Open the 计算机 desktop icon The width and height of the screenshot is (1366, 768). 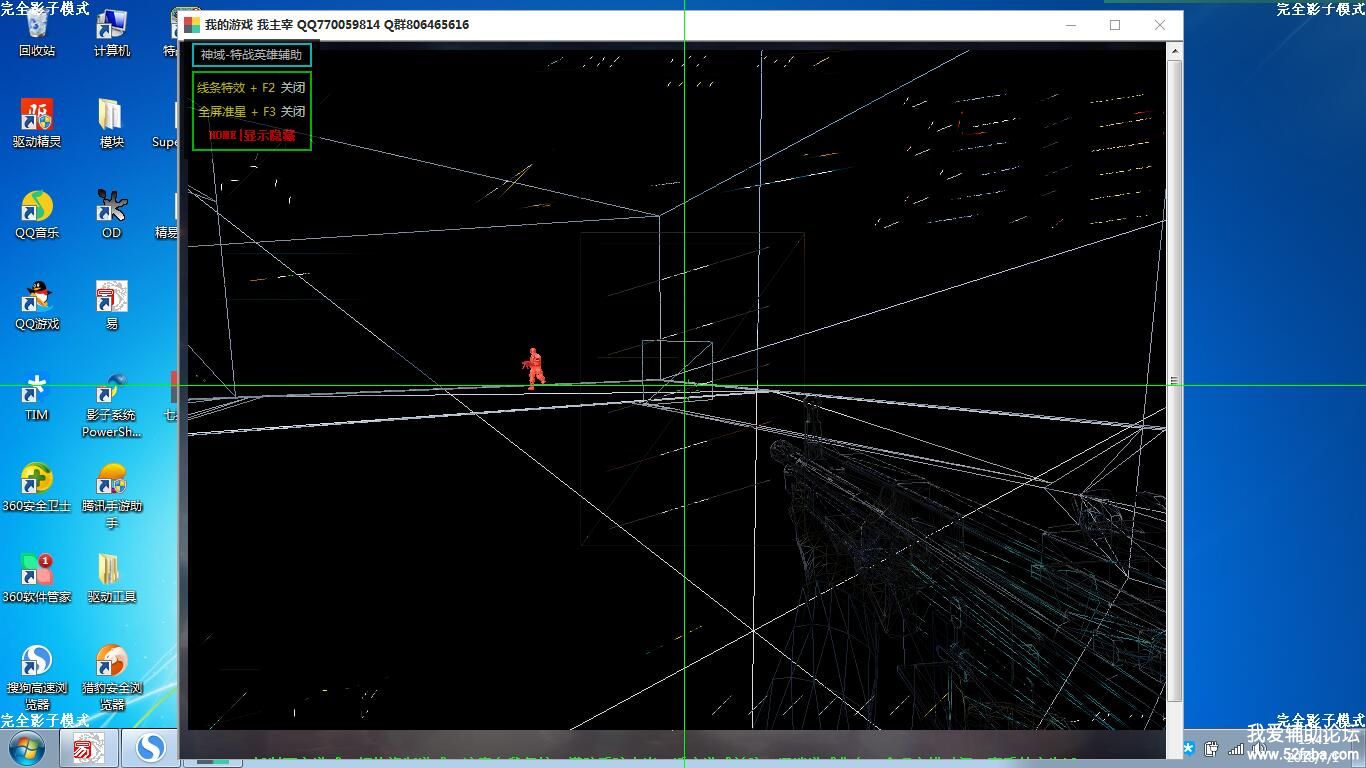click(x=111, y=34)
